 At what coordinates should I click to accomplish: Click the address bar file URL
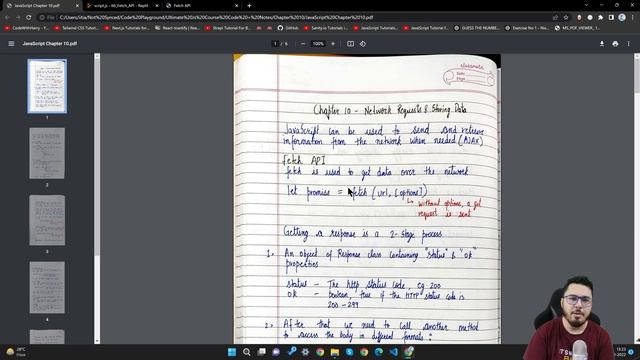(x=216, y=18)
